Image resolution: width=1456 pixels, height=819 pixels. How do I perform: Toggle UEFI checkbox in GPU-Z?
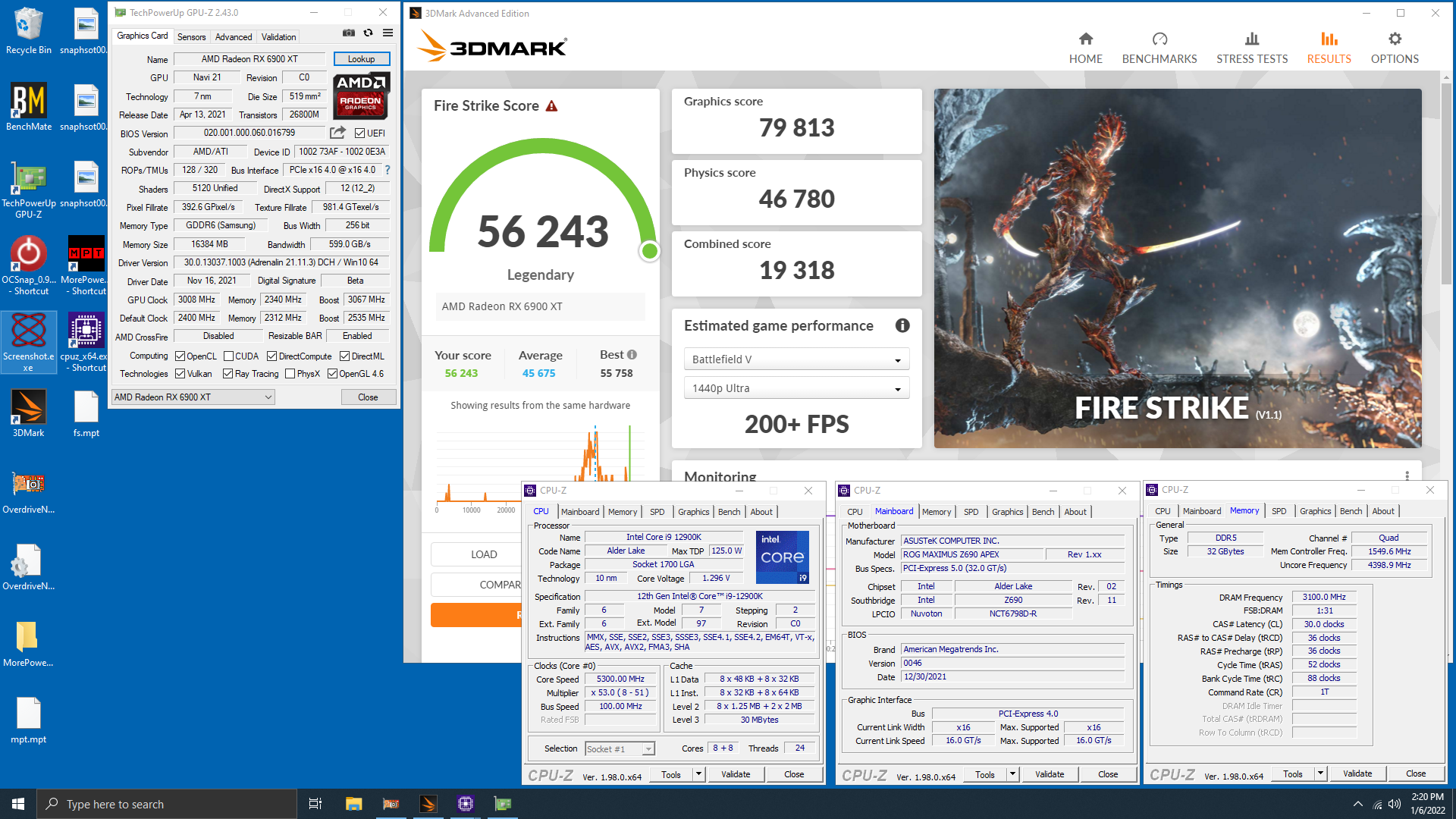click(x=360, y=133)
